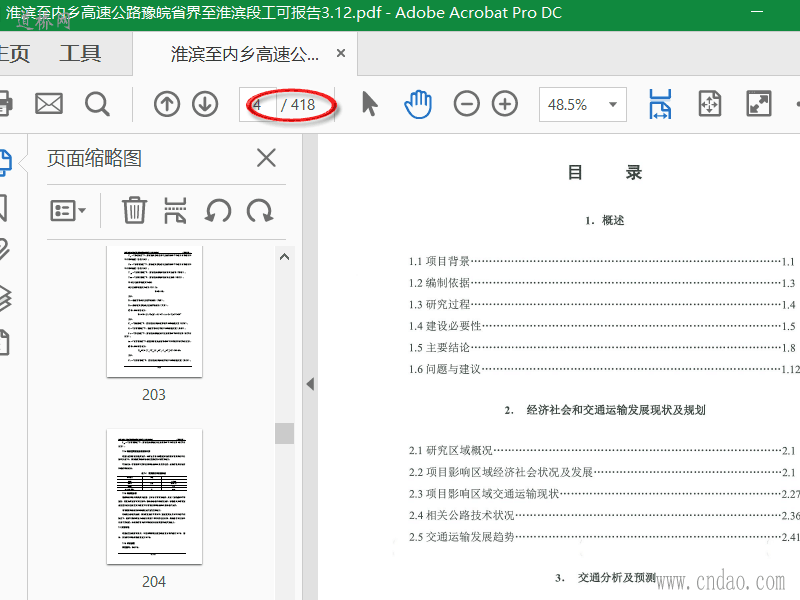The width and height of the screenshot is (800, 600).
Task: Fit one full page in window
Action: [710, 104]
